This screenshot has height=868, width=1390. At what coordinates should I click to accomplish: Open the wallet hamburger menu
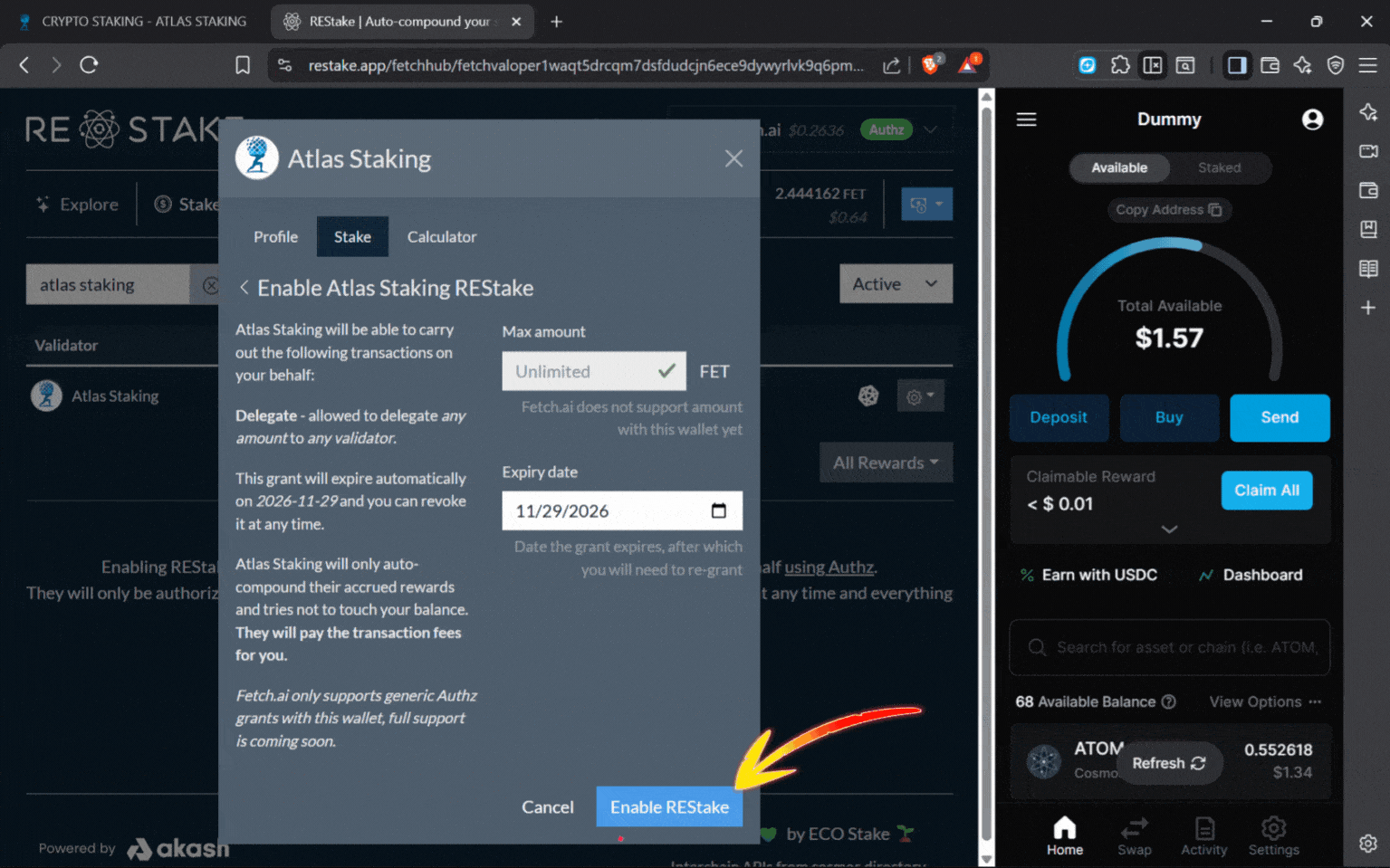(1026, 119)
